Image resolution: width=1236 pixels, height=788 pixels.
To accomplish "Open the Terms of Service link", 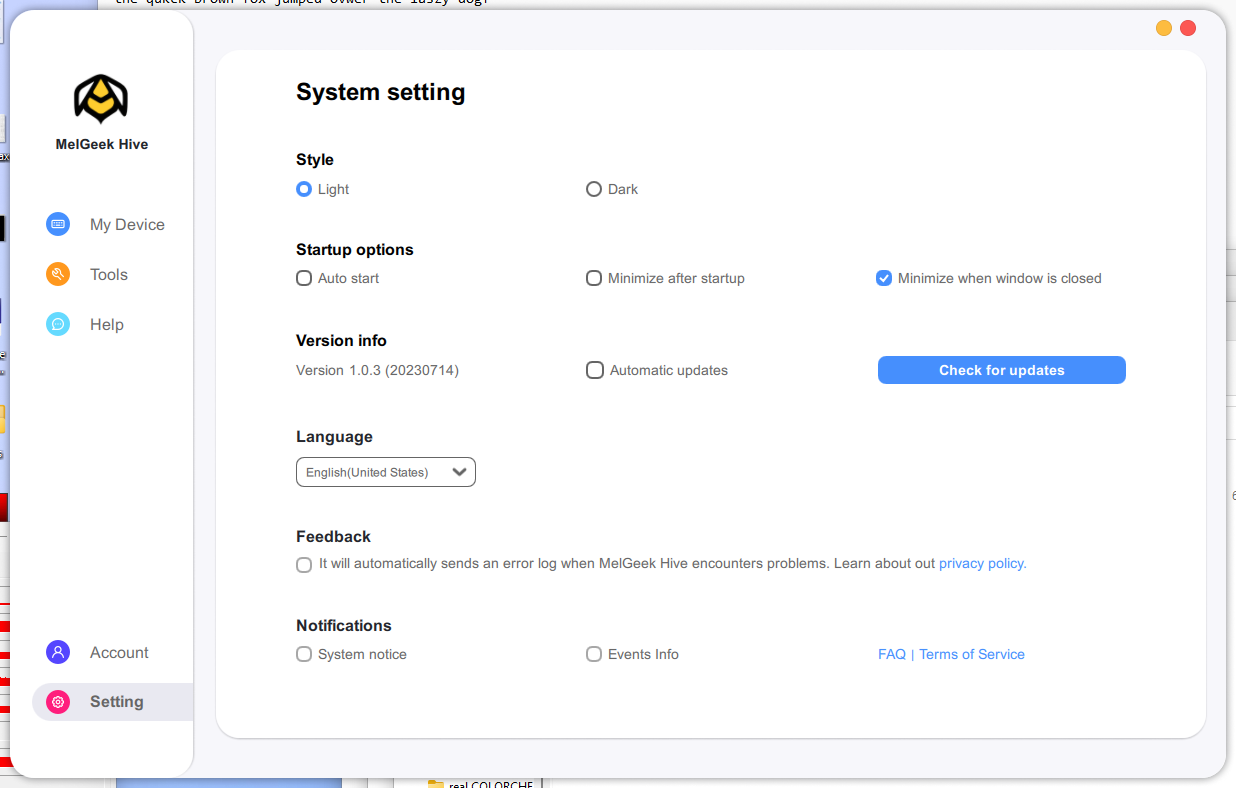I will point(971,654).
